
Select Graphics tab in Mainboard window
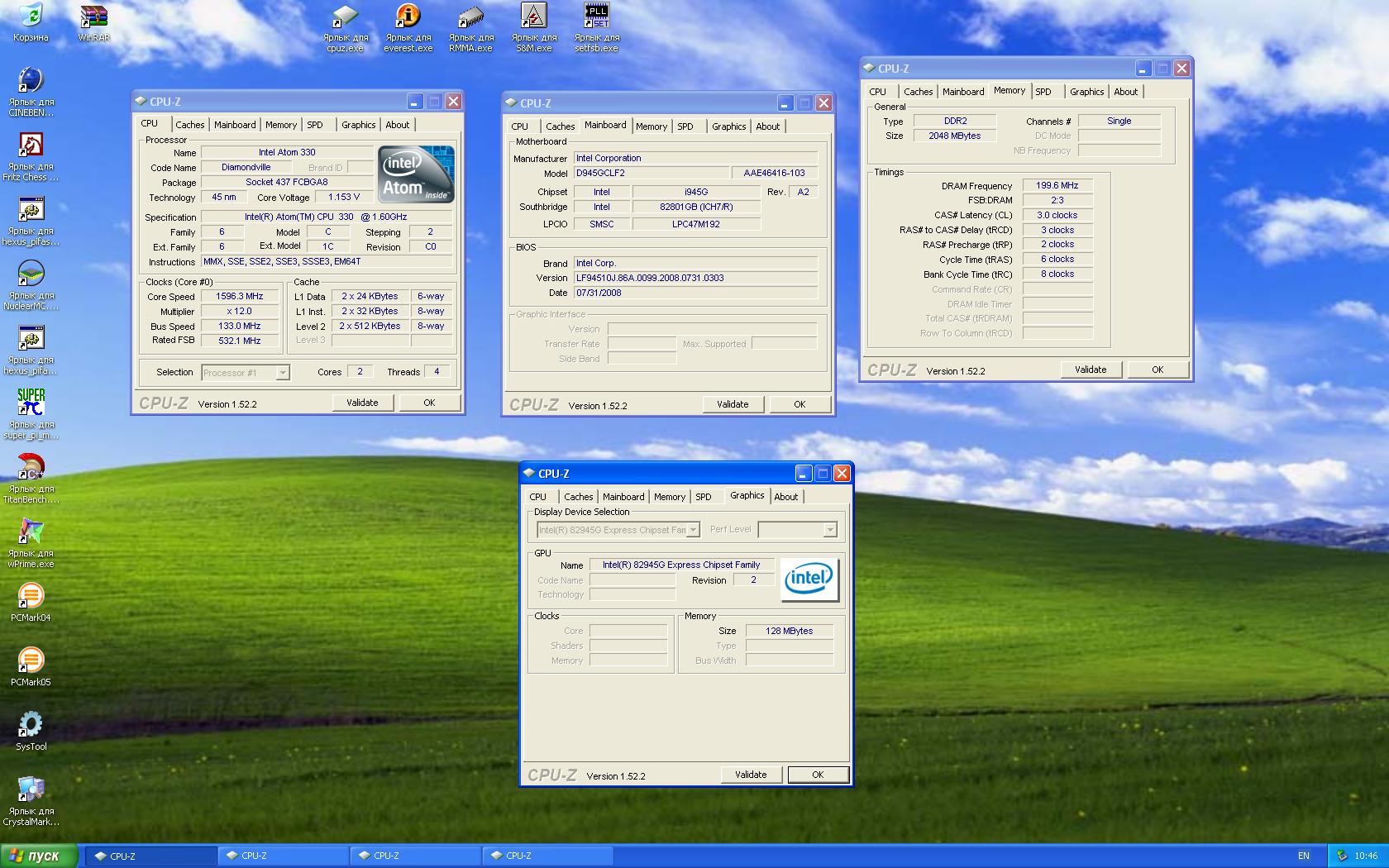[x=729, y=126]
